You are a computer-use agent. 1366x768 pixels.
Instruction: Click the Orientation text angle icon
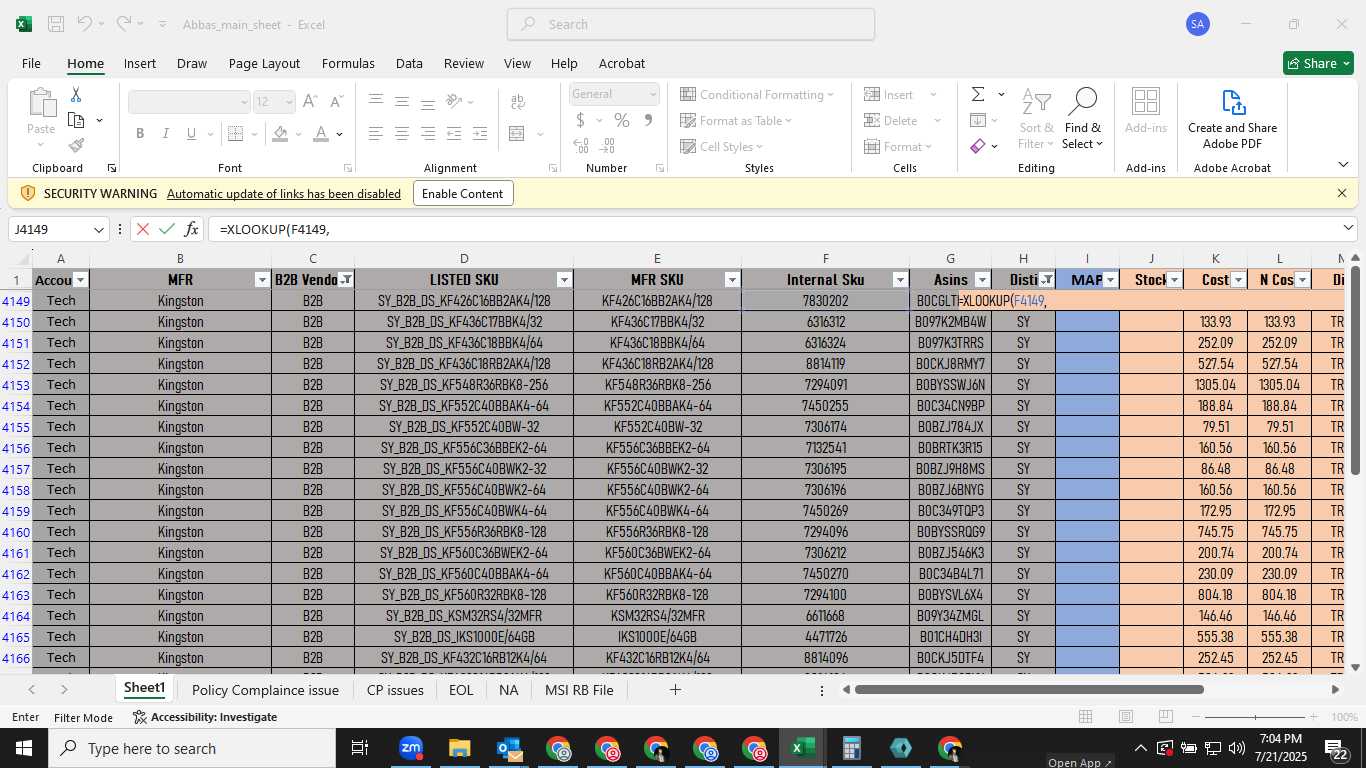point(454,101)
